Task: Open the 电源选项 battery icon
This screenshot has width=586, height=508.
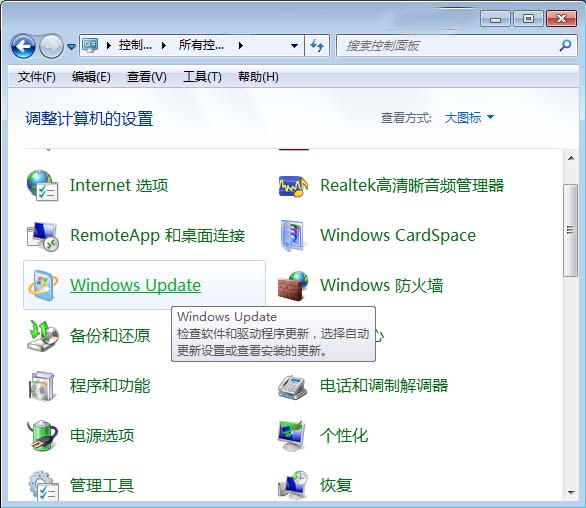Action: 42,435
